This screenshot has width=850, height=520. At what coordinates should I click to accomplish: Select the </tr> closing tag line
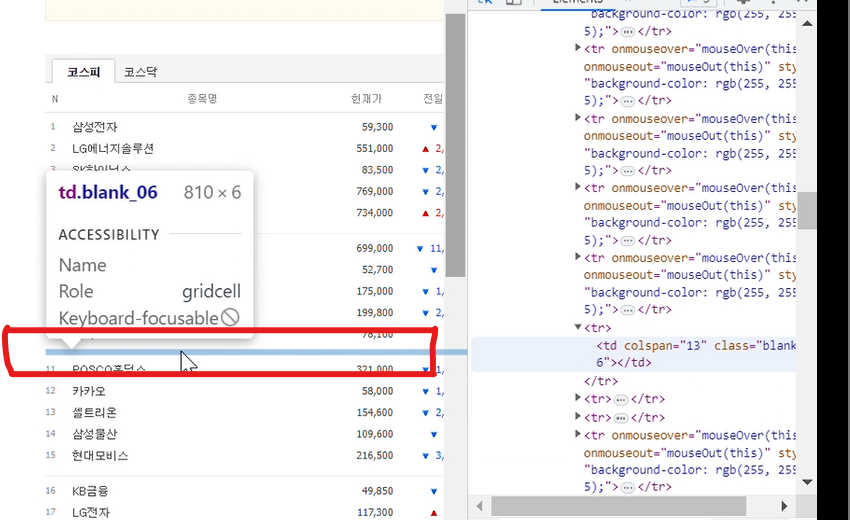coord(601,381)
